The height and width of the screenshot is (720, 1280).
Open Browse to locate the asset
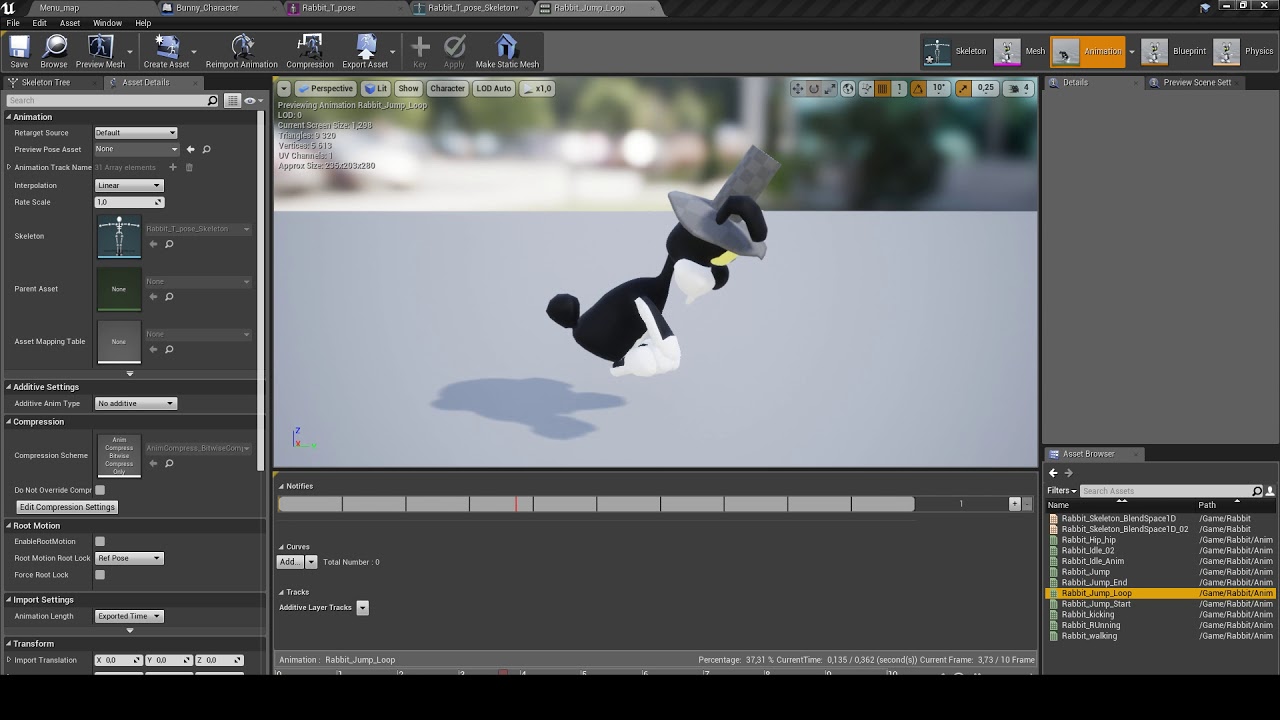(x=54, y=52)
